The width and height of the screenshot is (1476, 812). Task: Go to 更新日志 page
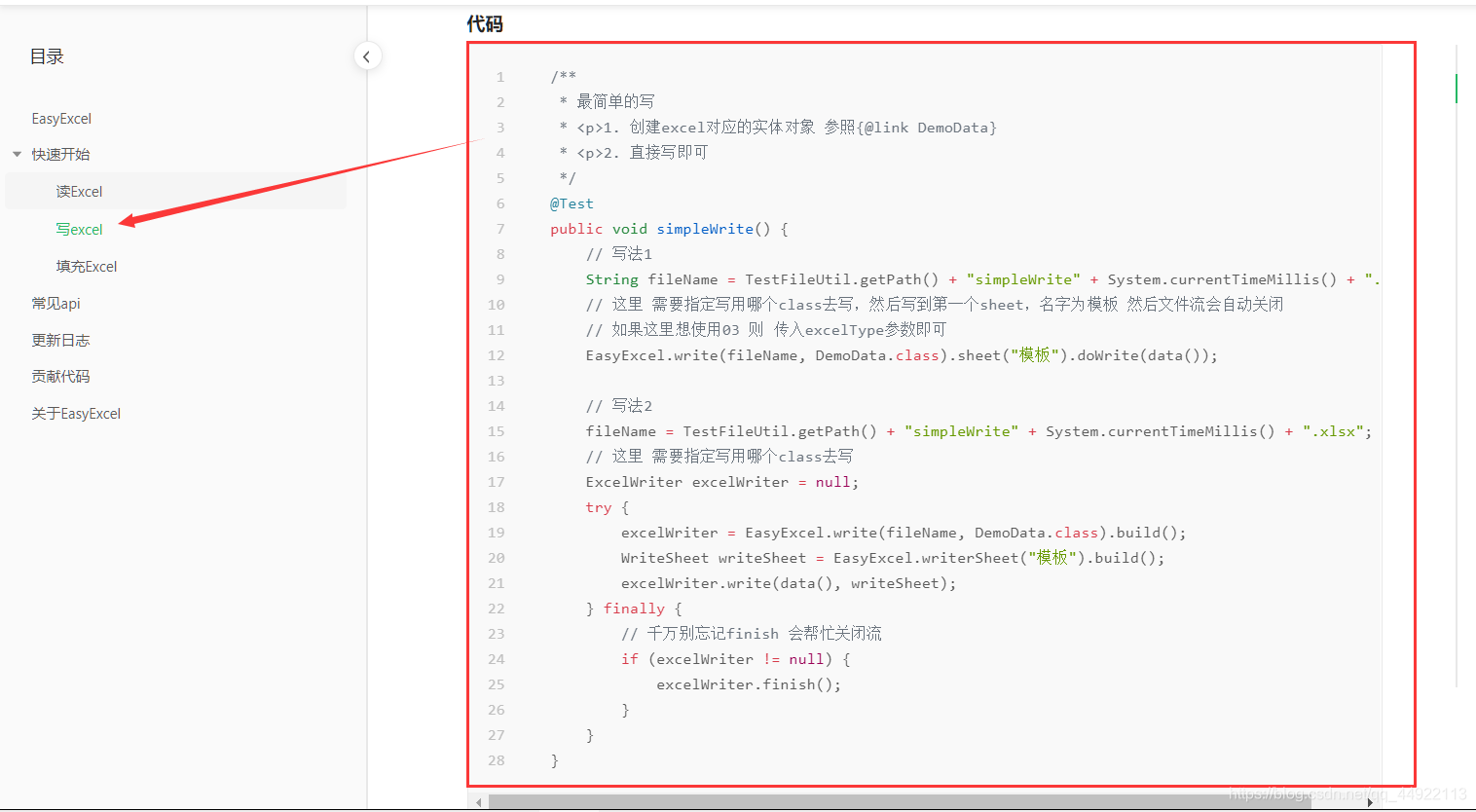pyautogui.click(x=60, y=341)
